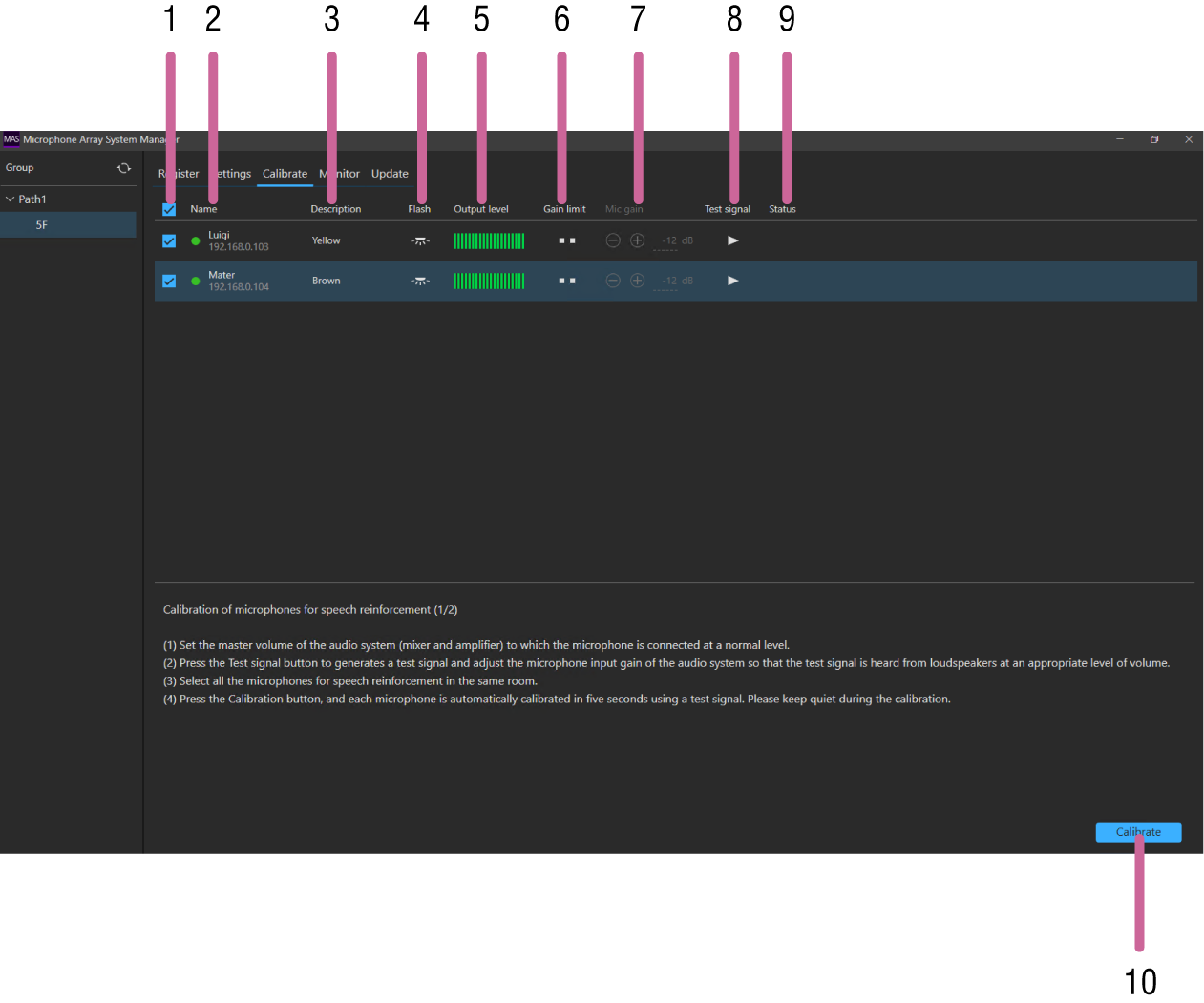The height and width of the screenshot is (1003, 1204).
Task: Flash the LED on Luigi microphone
Action: tap(420, 240)
